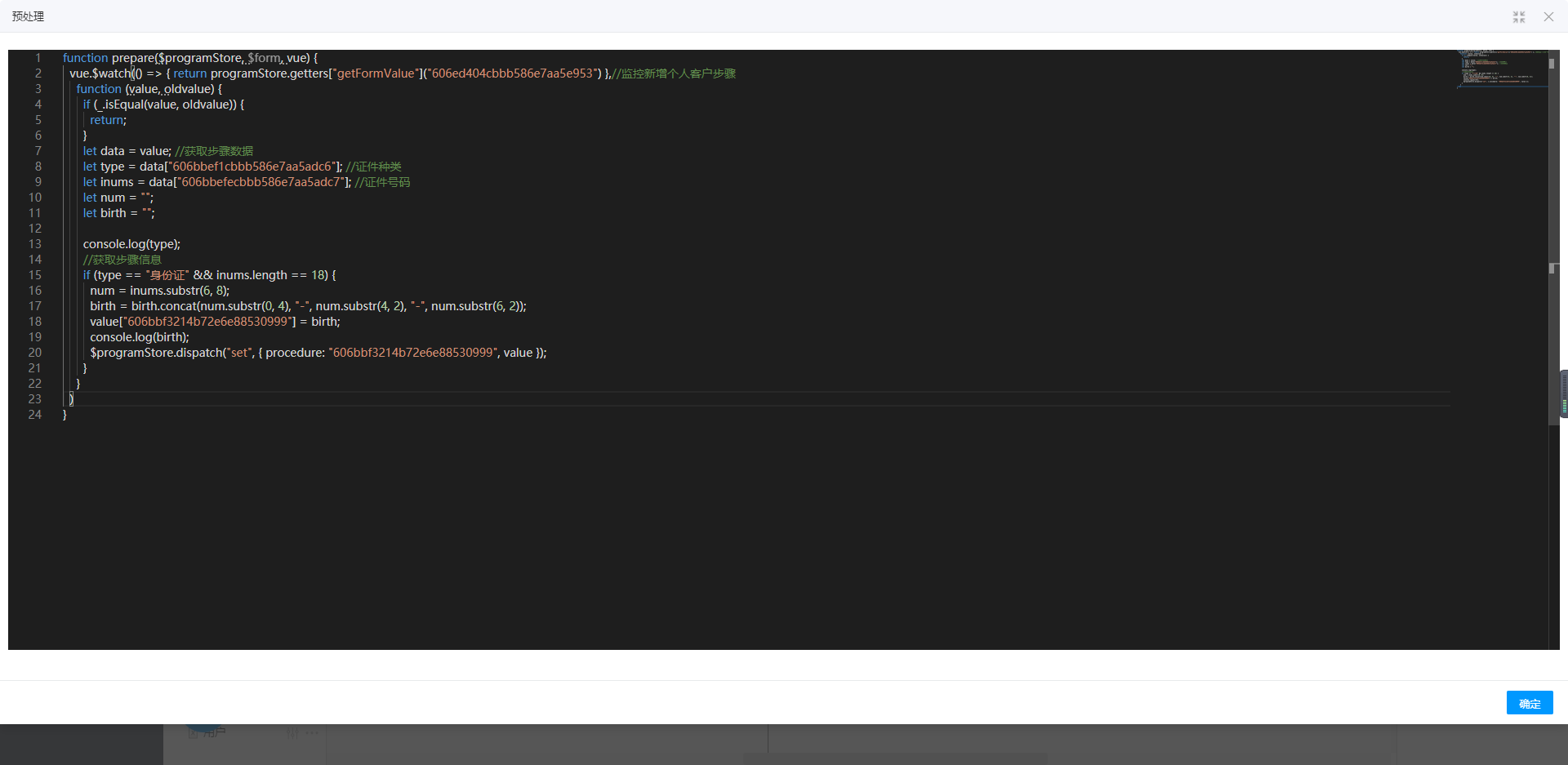Click the birth.concat expression line

pyautogui.click(x=308, y=306)
